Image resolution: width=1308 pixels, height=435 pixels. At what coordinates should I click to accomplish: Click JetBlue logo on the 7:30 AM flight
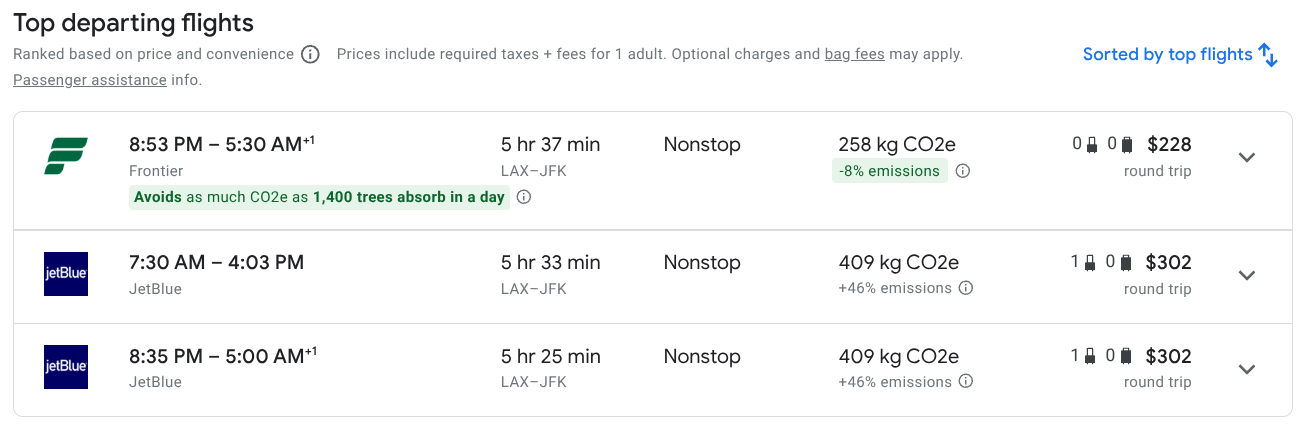click(x=66, y=274)
